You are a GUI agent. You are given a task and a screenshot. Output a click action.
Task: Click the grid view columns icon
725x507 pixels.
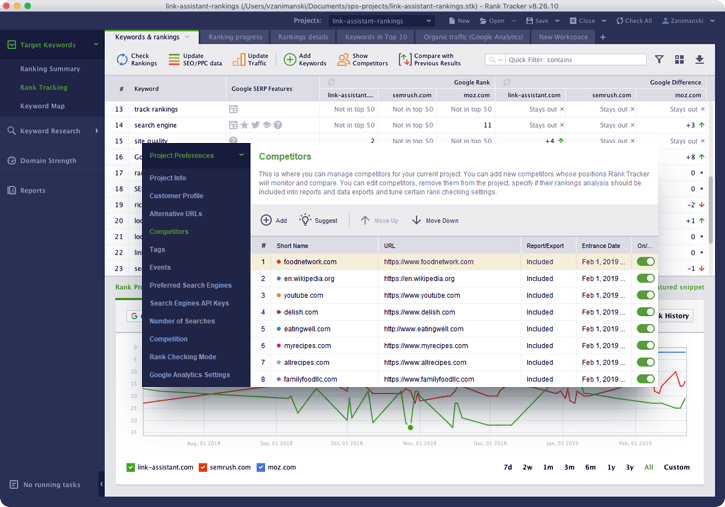(679, 59)
